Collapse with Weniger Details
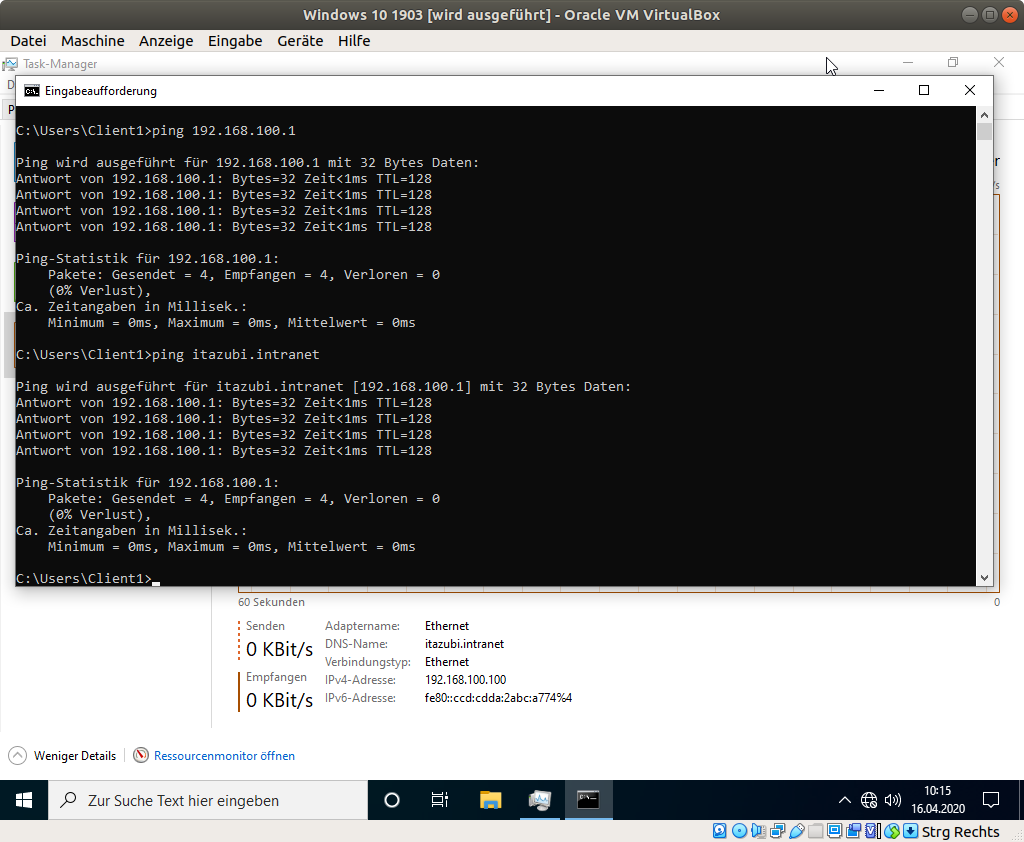Screen dimensions: 1024x842 click(62, 756)
